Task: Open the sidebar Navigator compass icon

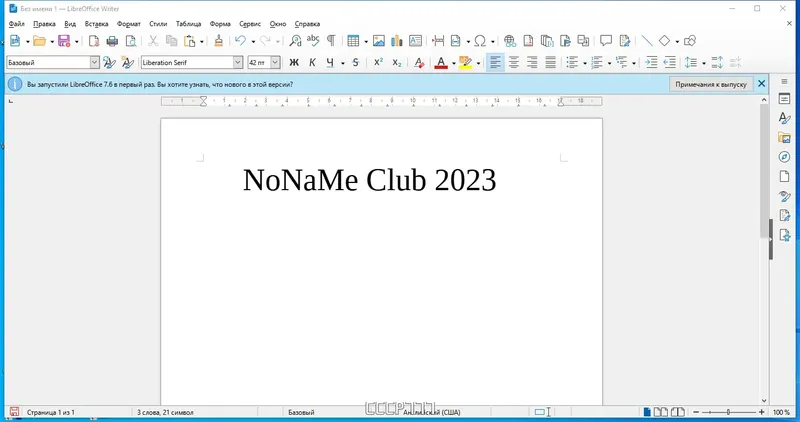Action: coord(784,157)
